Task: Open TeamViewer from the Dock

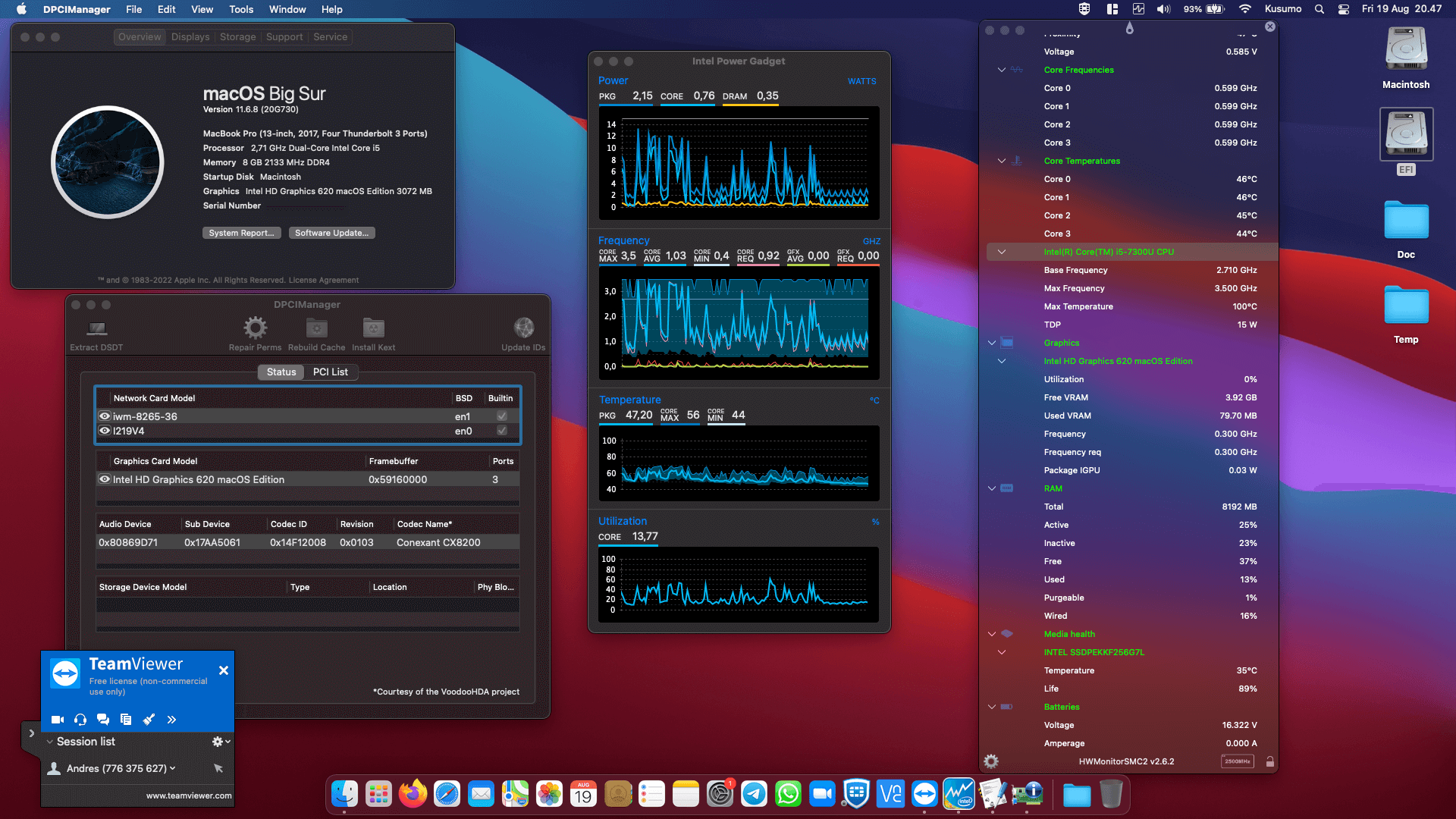Action: [x=924, y=794]
